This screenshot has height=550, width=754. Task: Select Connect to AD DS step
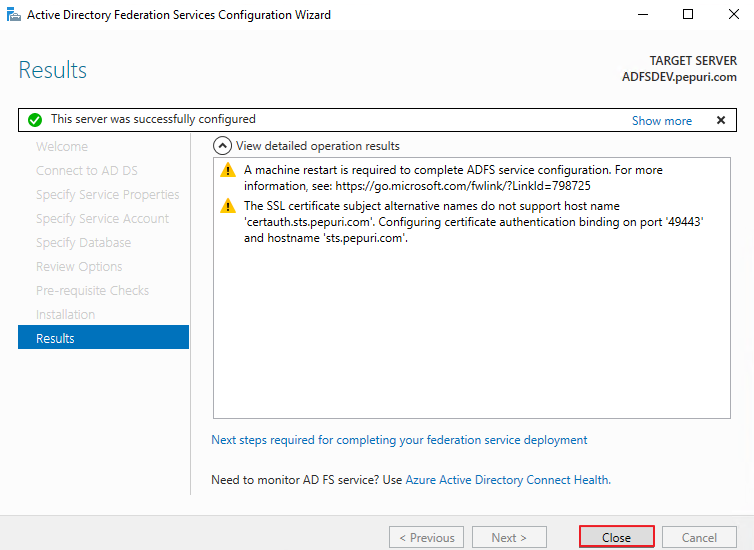point(87,171)
